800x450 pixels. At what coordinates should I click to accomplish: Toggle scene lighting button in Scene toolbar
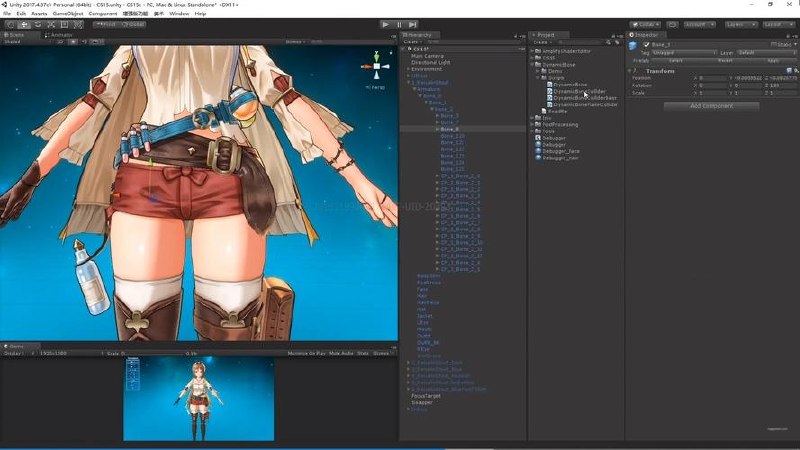(x=72, y=42)
